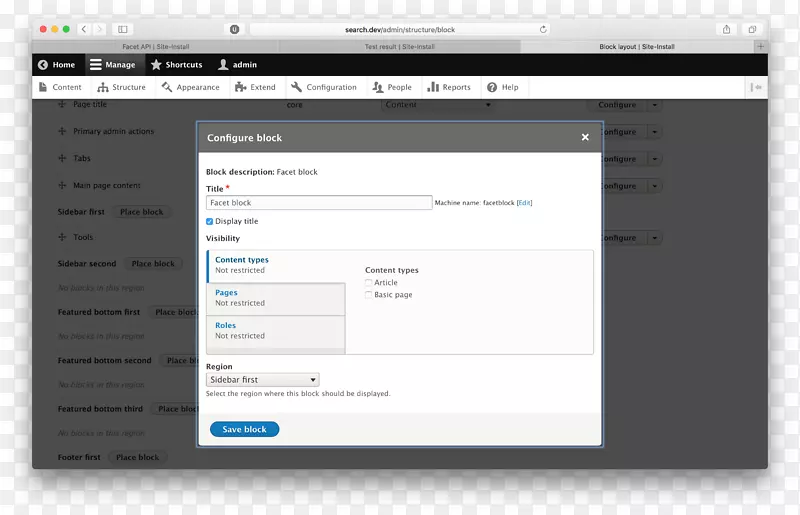This screenshot has height=515, width=800.
Task: Enable the Basic page content type
Action: point(369,295)
